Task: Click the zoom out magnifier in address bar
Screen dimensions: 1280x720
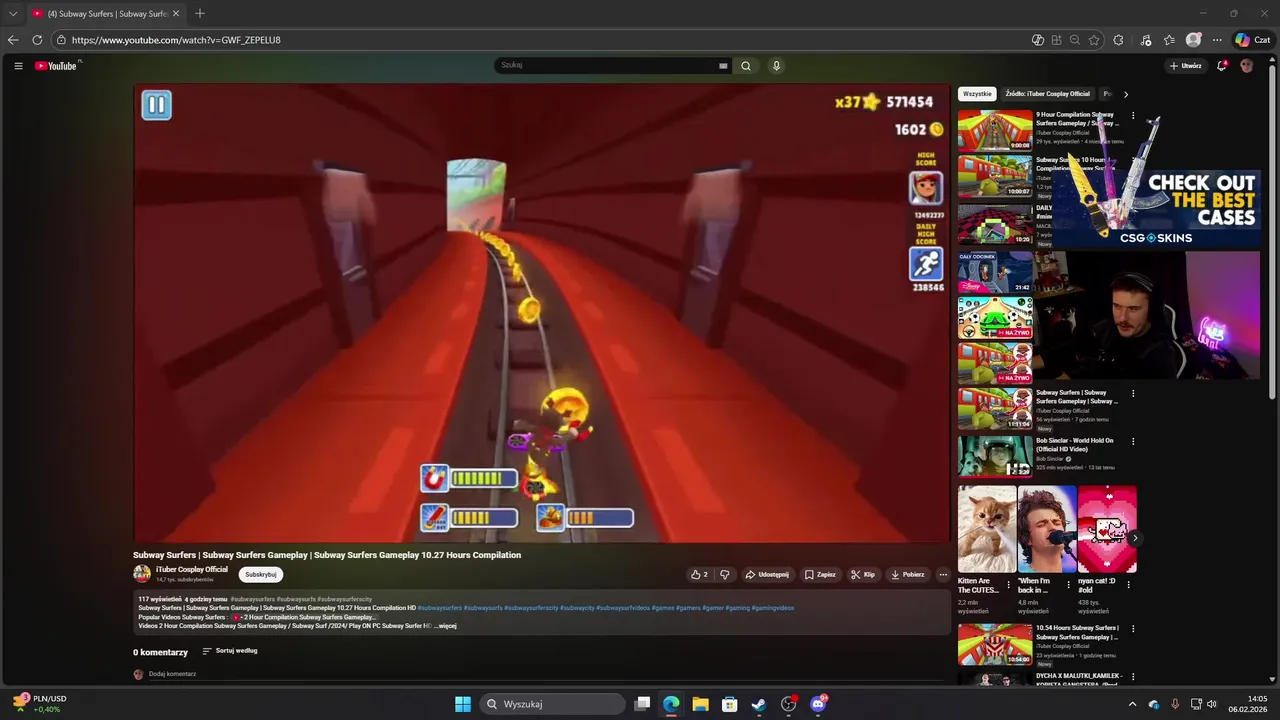Action: pos(1075,40)
